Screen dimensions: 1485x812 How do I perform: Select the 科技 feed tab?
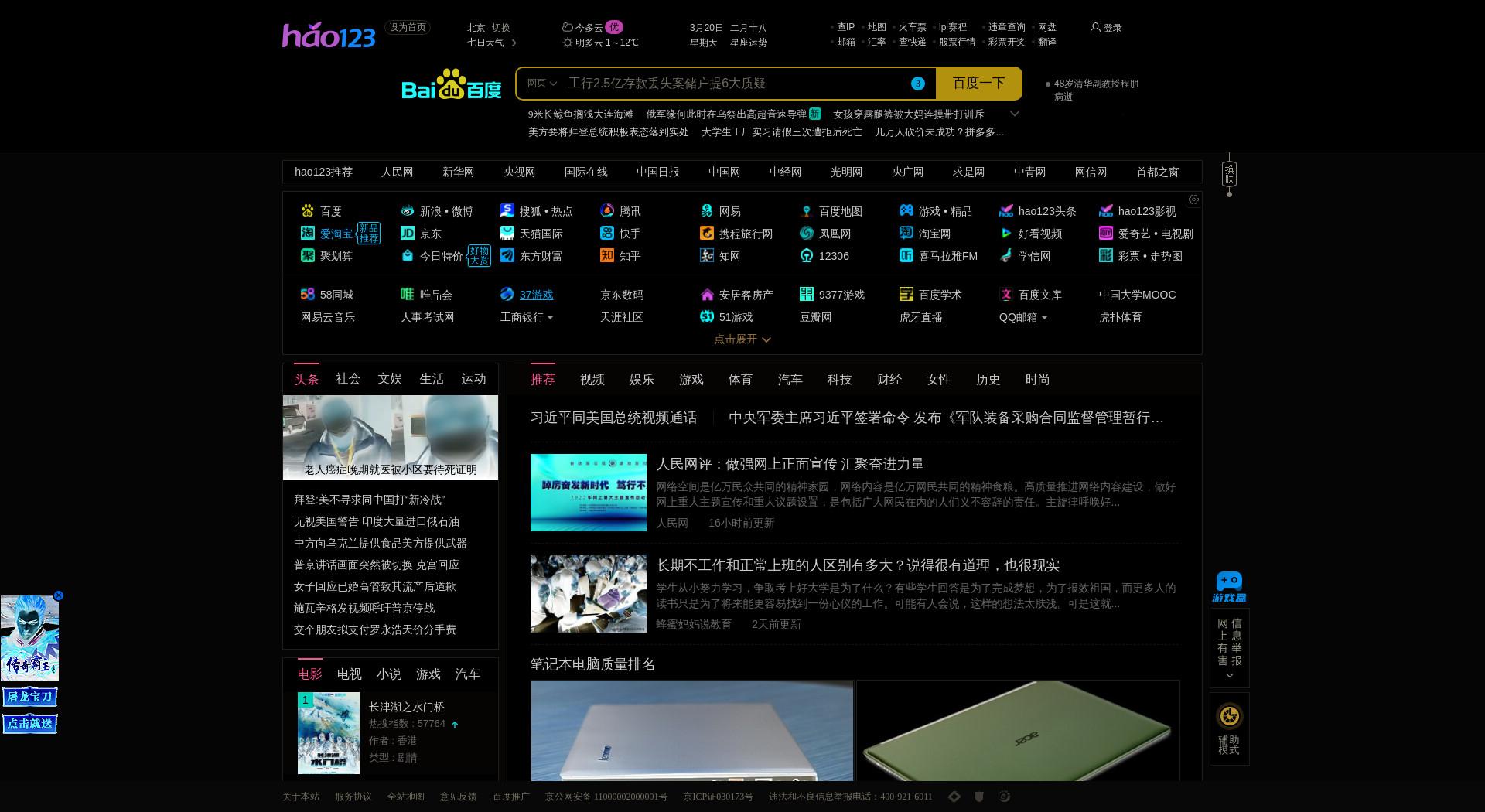coord(840,379)
